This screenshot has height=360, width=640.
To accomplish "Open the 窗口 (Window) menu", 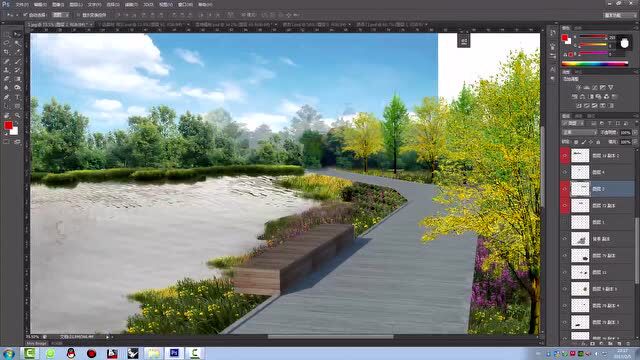I will [x=185, y=5].
